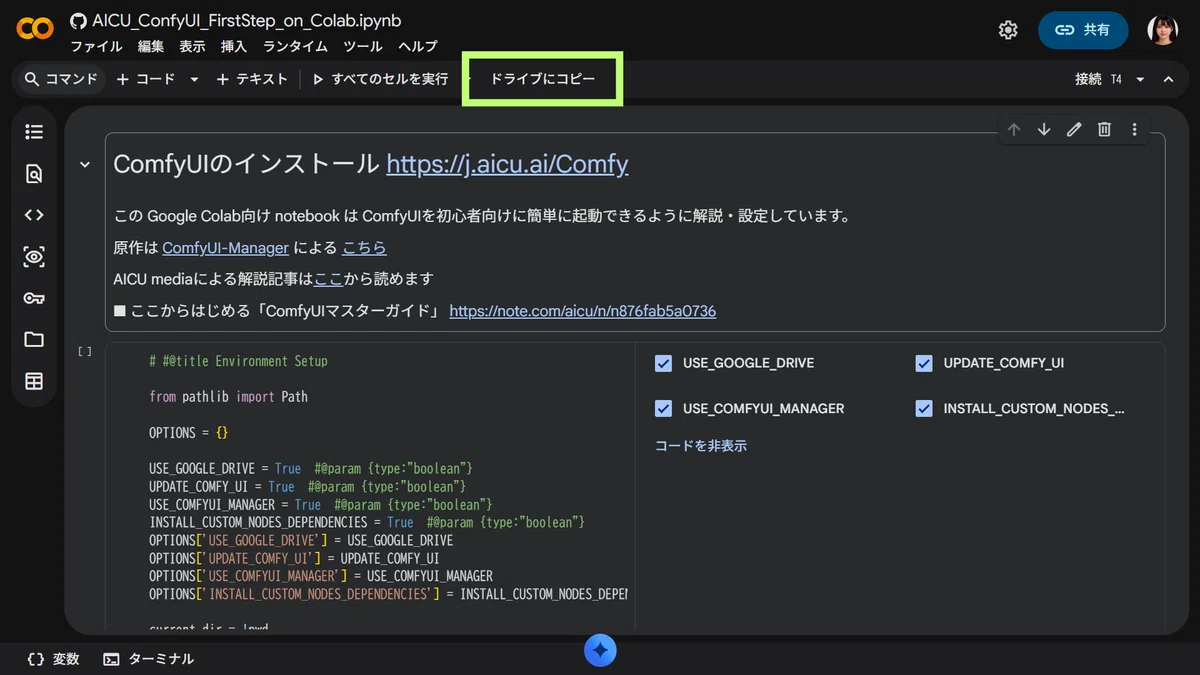Open ここ article link
The width and height of the screenshot is (1200, 675).
[328, 279]
